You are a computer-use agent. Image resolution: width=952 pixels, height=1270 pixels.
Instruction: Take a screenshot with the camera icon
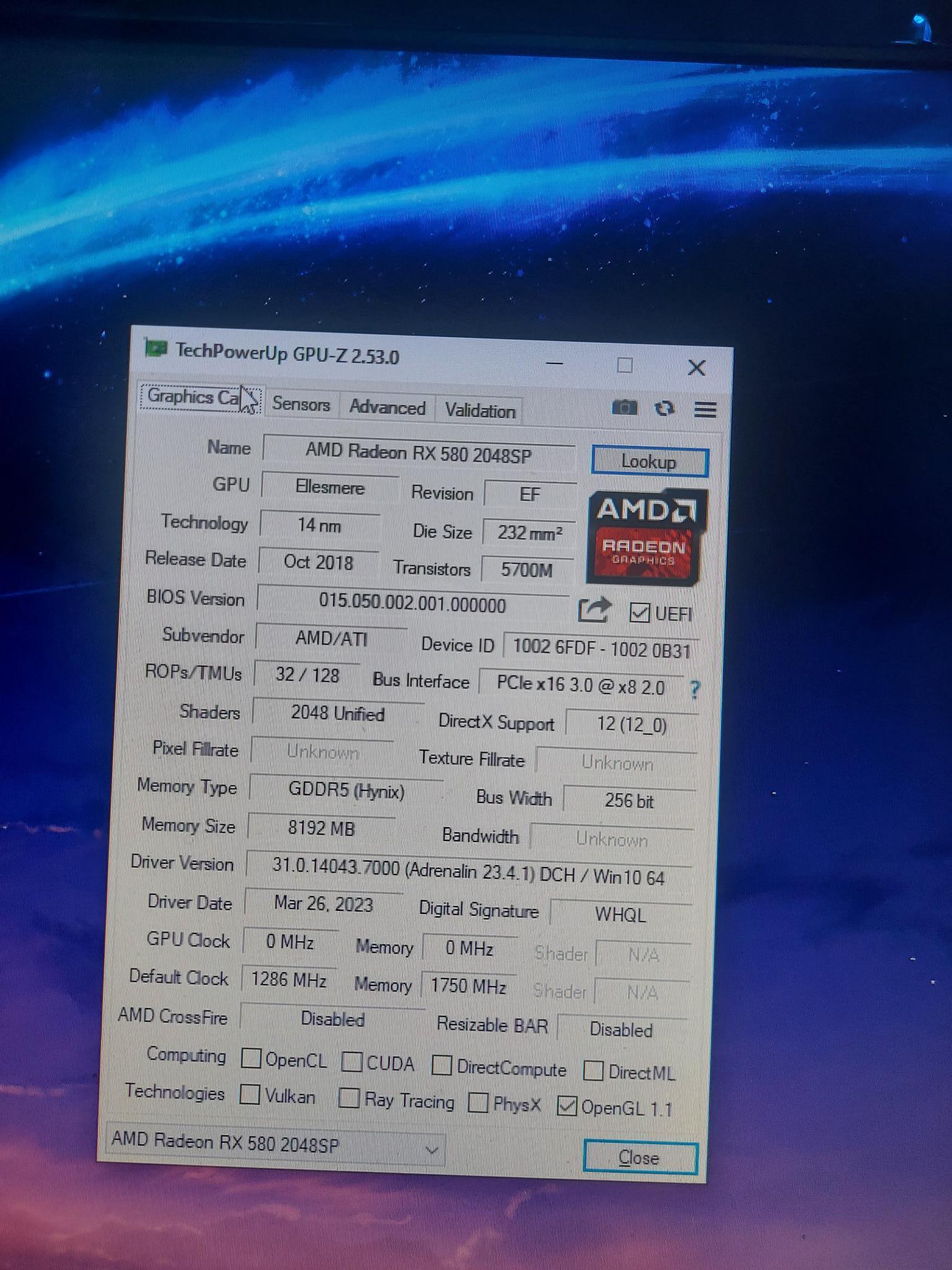point(624,407)
